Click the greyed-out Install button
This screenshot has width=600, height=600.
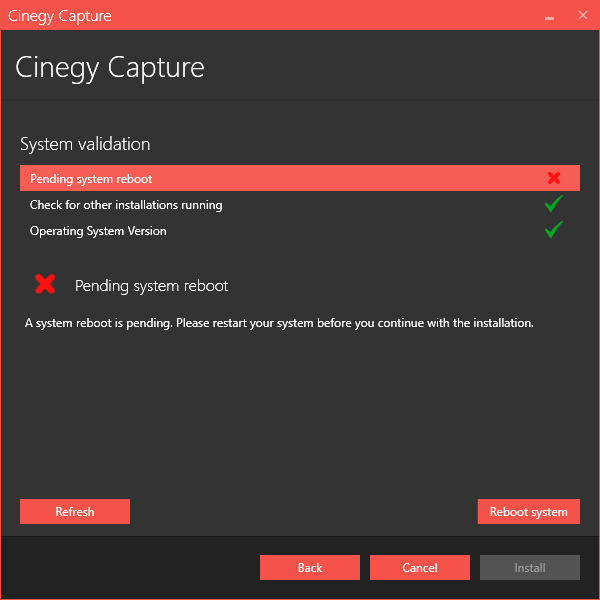click(530, 567)
